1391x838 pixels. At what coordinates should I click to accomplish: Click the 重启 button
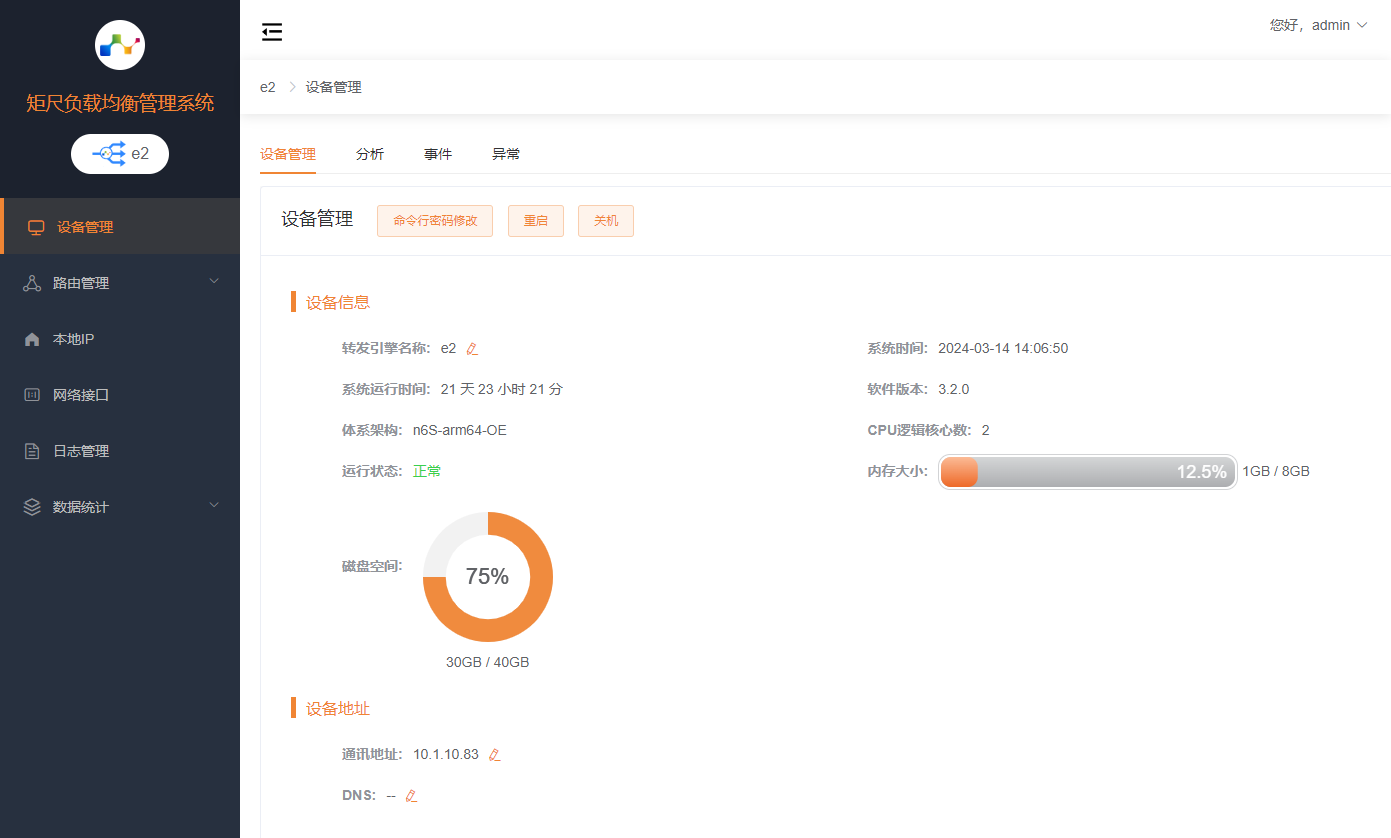pos(535,220)
